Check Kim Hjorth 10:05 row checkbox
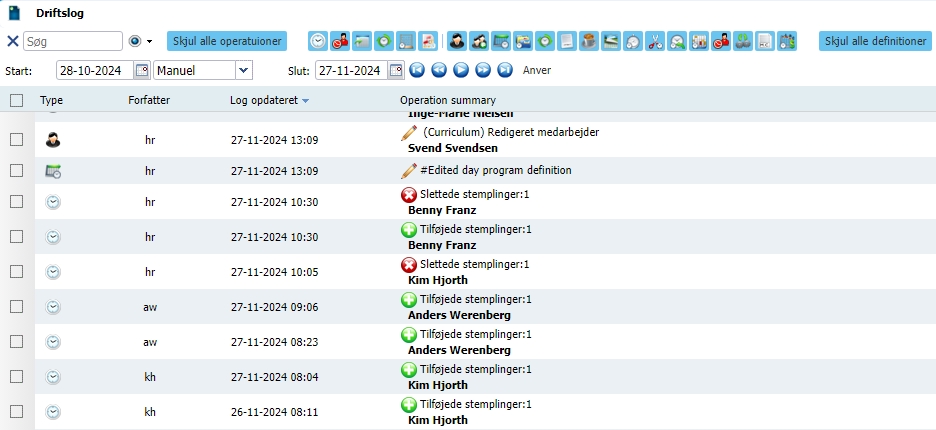The image size is (936, 430). 17,272
